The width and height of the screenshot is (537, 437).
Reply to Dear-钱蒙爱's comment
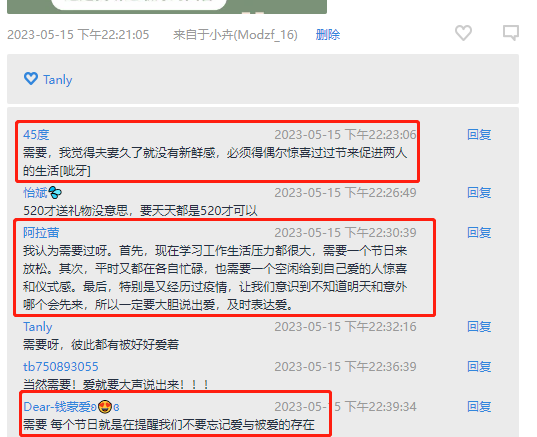(x=479, y=407)
